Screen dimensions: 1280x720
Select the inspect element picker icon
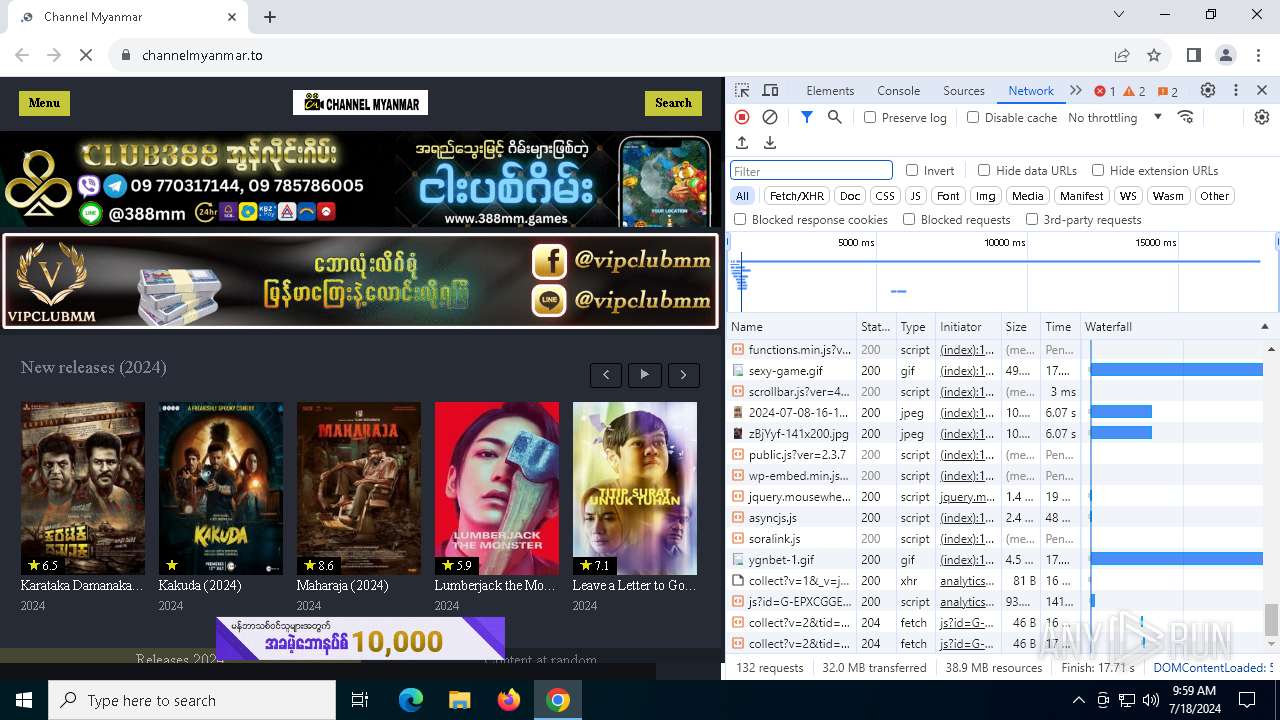click(742, 90)
